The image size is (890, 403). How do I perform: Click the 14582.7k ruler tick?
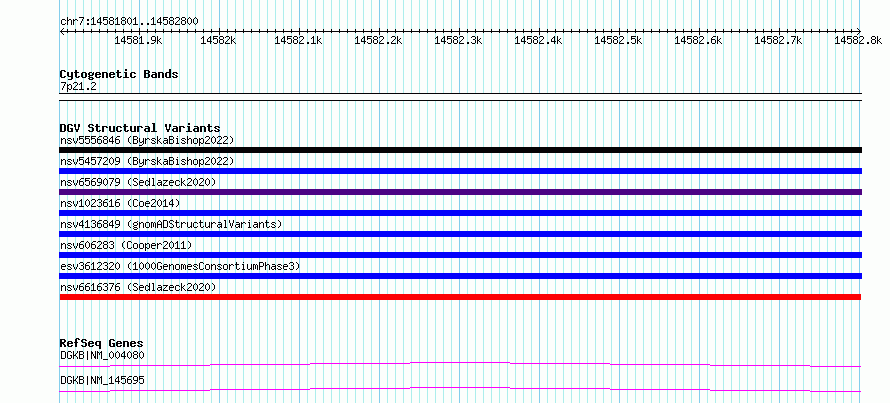pos(779,40)
